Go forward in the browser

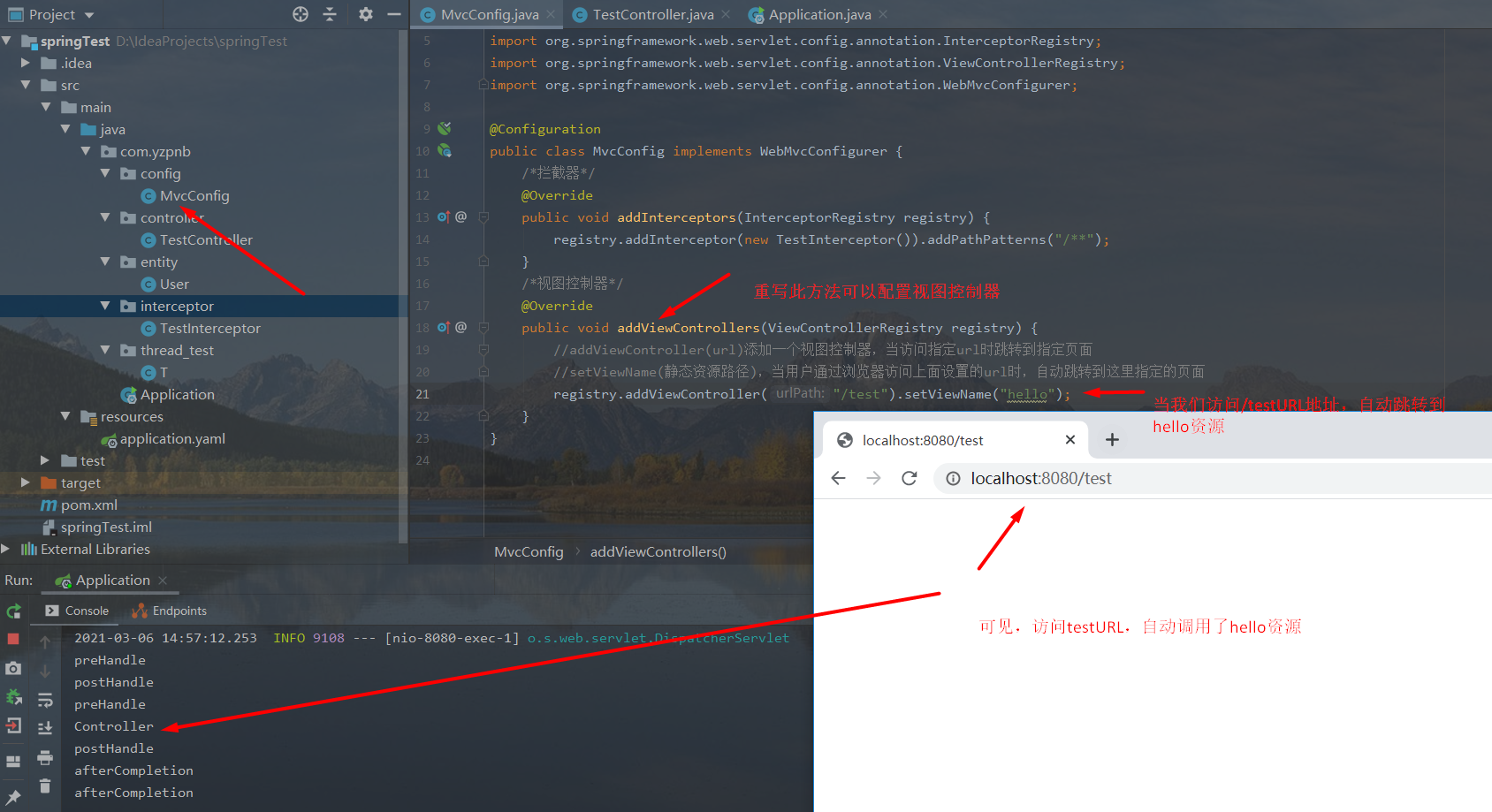pos(874,478)
